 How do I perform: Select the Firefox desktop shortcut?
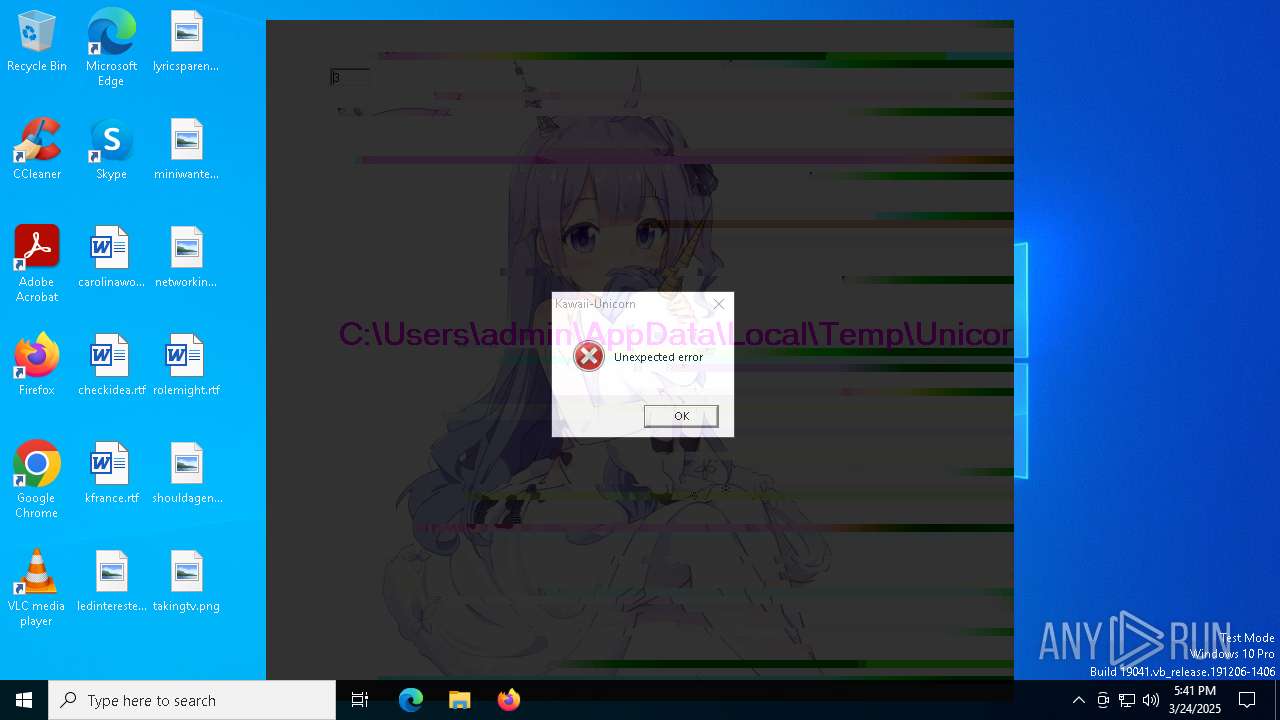(x=37, y=365)
